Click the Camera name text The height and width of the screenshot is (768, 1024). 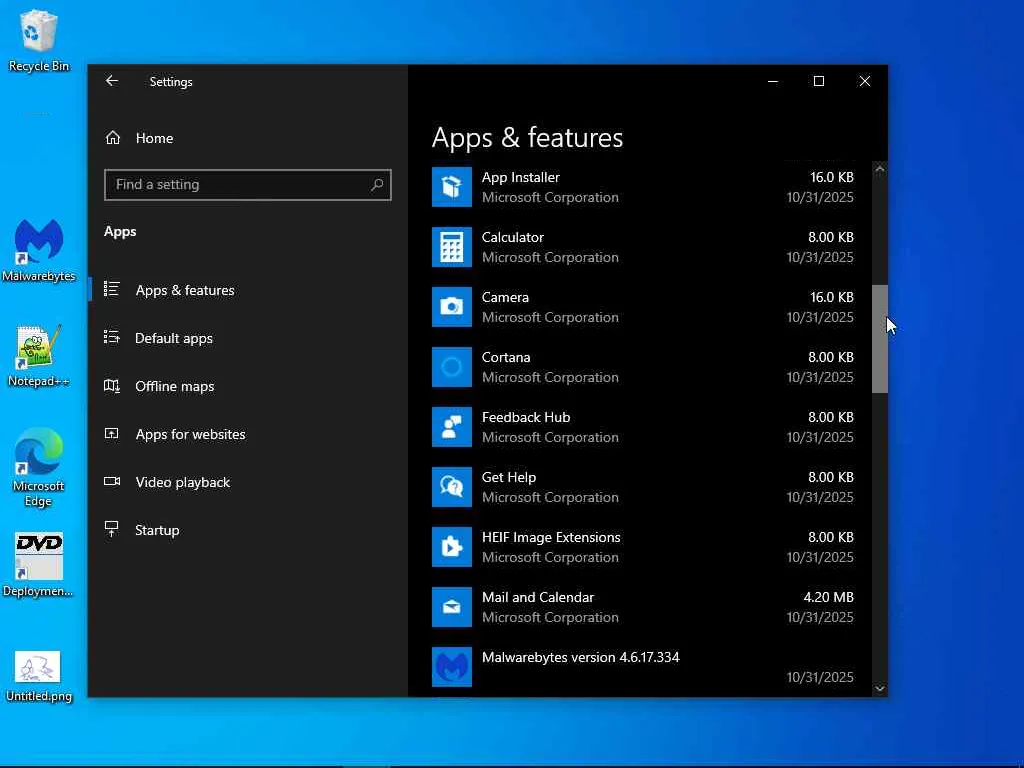point(505,297)
